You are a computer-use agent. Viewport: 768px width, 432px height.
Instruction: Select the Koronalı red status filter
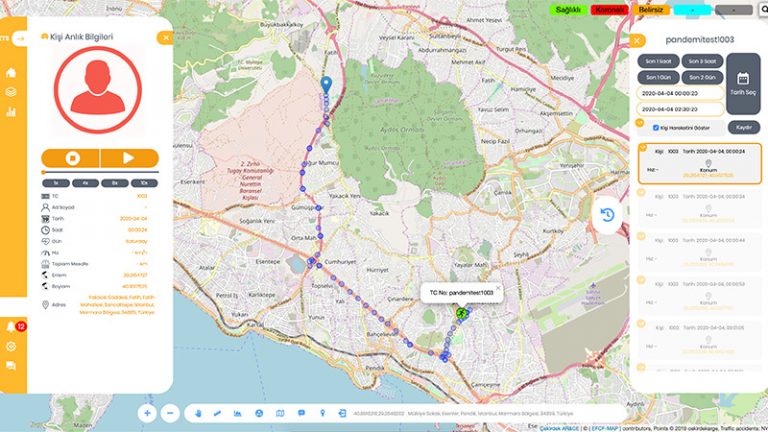click(609, 10)
